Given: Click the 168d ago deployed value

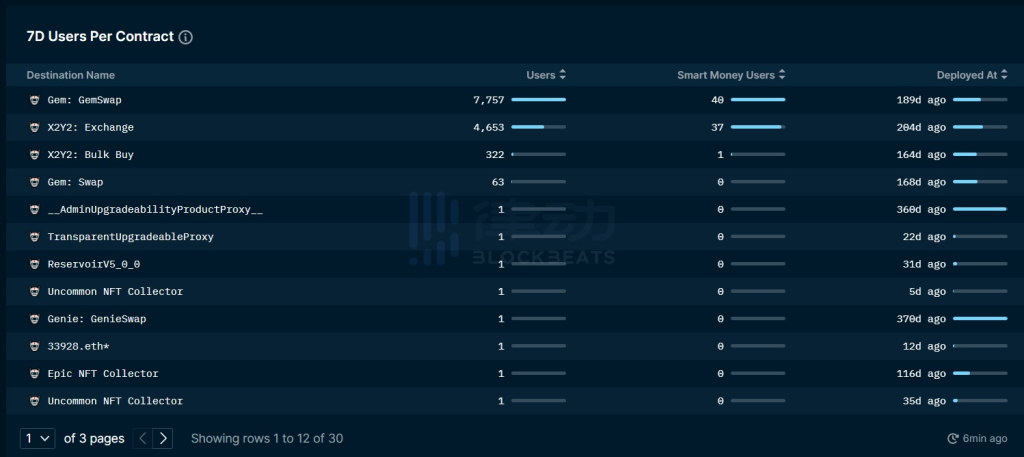Looking at the screenshot, I should coord(921,182).
